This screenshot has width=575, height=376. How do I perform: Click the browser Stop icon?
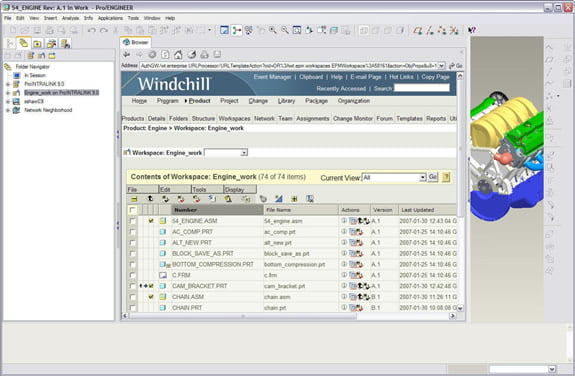152,55
